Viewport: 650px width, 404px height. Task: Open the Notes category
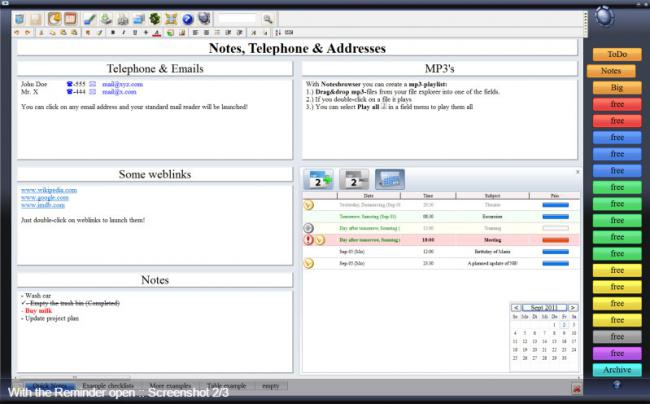point(611,71)
